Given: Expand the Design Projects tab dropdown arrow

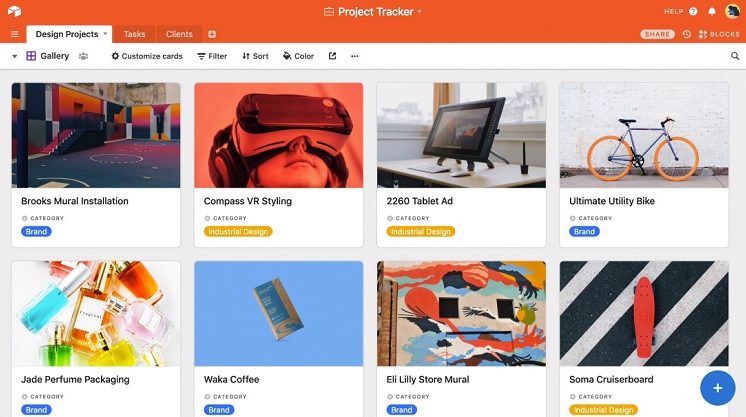Looking at the screenshot, I should (x=105, y=34).
